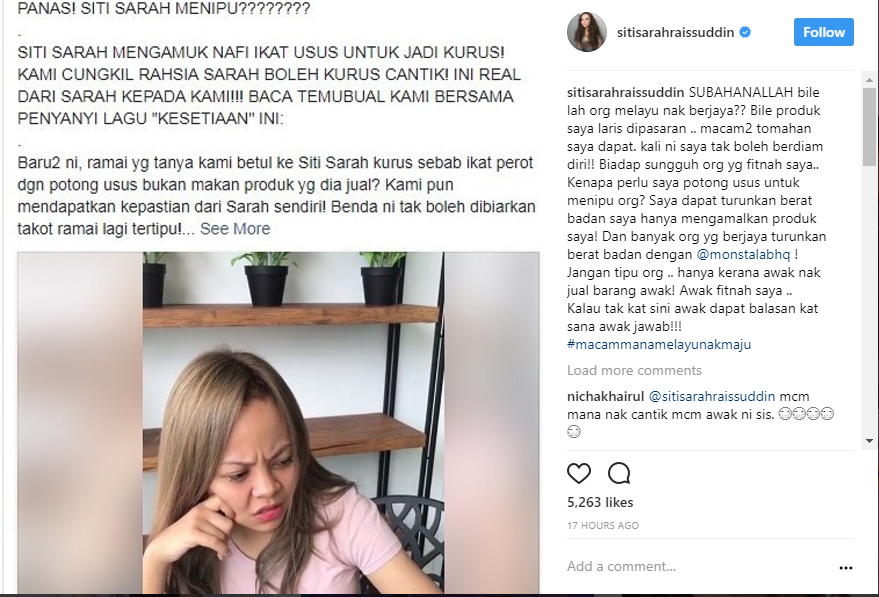Like the post with the heart icon

(579, 474)
